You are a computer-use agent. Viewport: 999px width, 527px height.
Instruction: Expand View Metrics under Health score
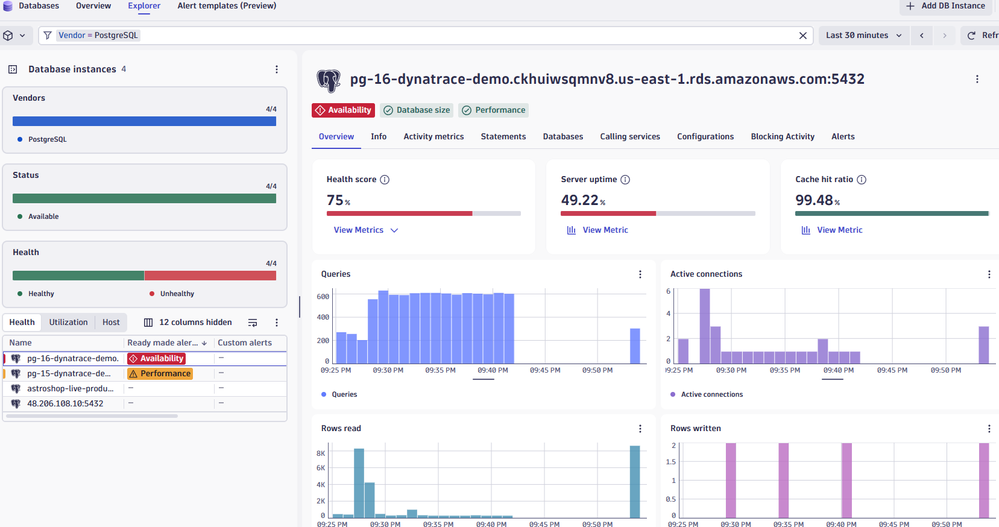click(x=366, y=230)
